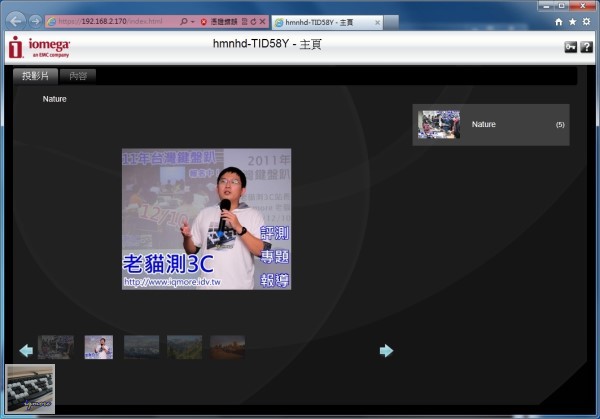
Task: Switch to the 內容 content tab
Action: (x=78, y=76)
